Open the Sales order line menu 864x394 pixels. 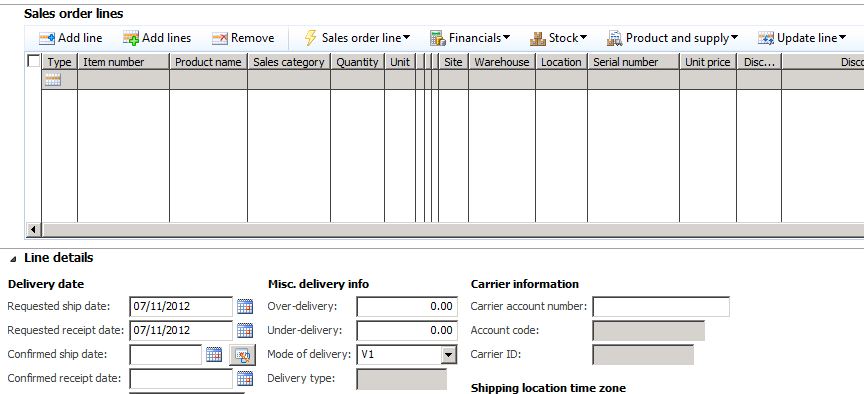[x=357, y=38]
